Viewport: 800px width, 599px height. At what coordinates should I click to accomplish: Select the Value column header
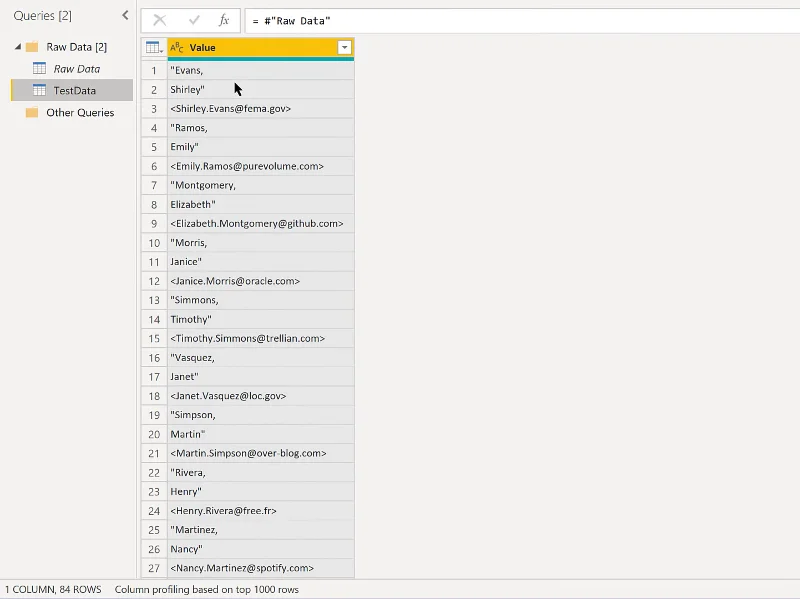[x=261, y=48]
